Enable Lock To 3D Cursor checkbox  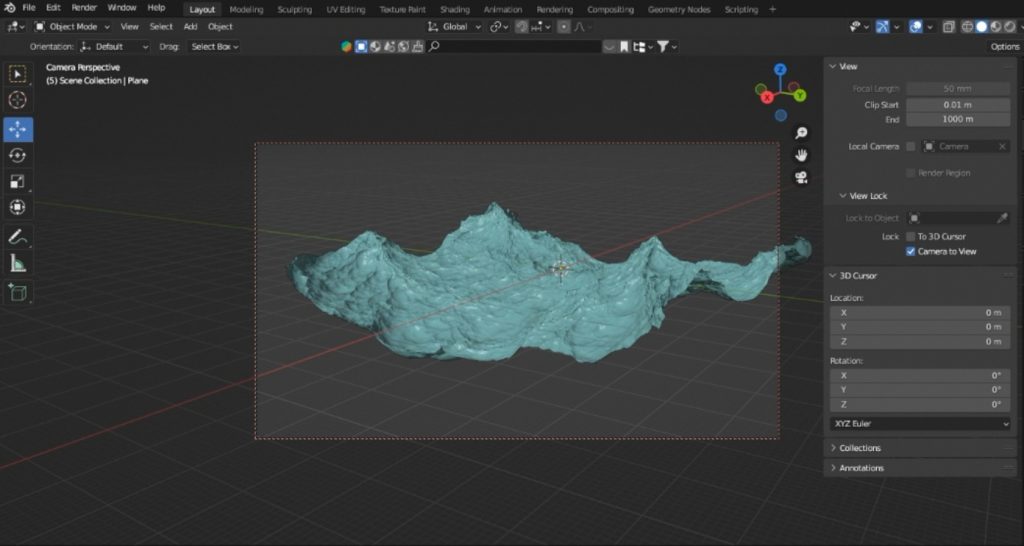coord(910,236)
